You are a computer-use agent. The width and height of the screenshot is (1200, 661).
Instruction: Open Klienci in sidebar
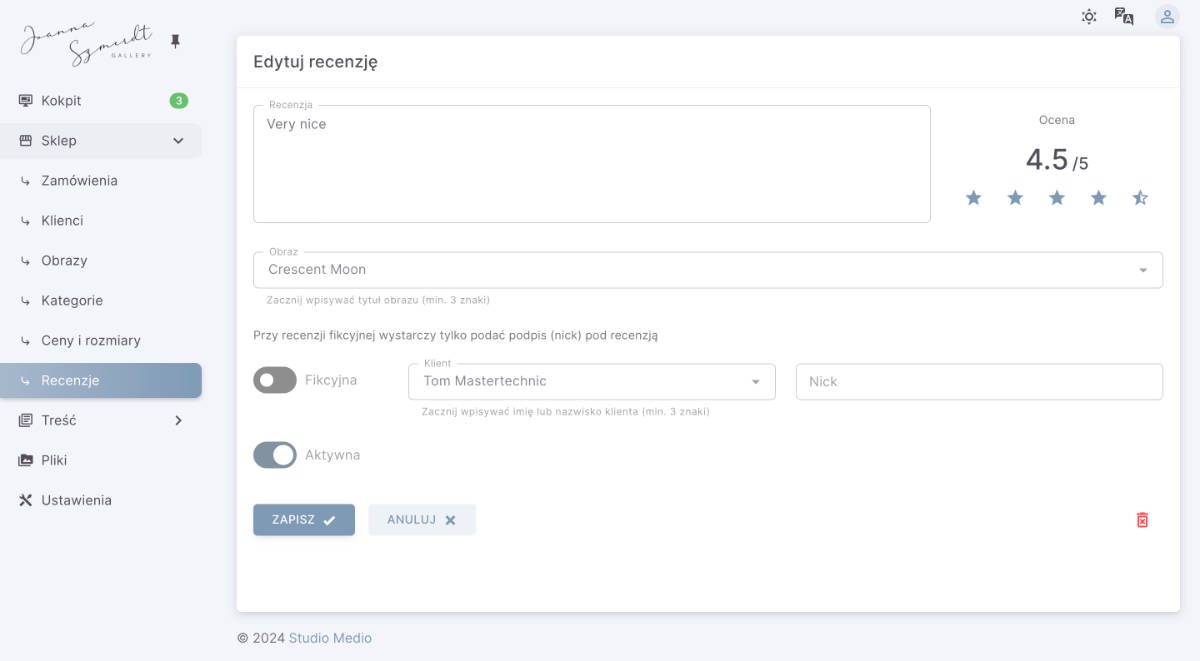point(101,221)
